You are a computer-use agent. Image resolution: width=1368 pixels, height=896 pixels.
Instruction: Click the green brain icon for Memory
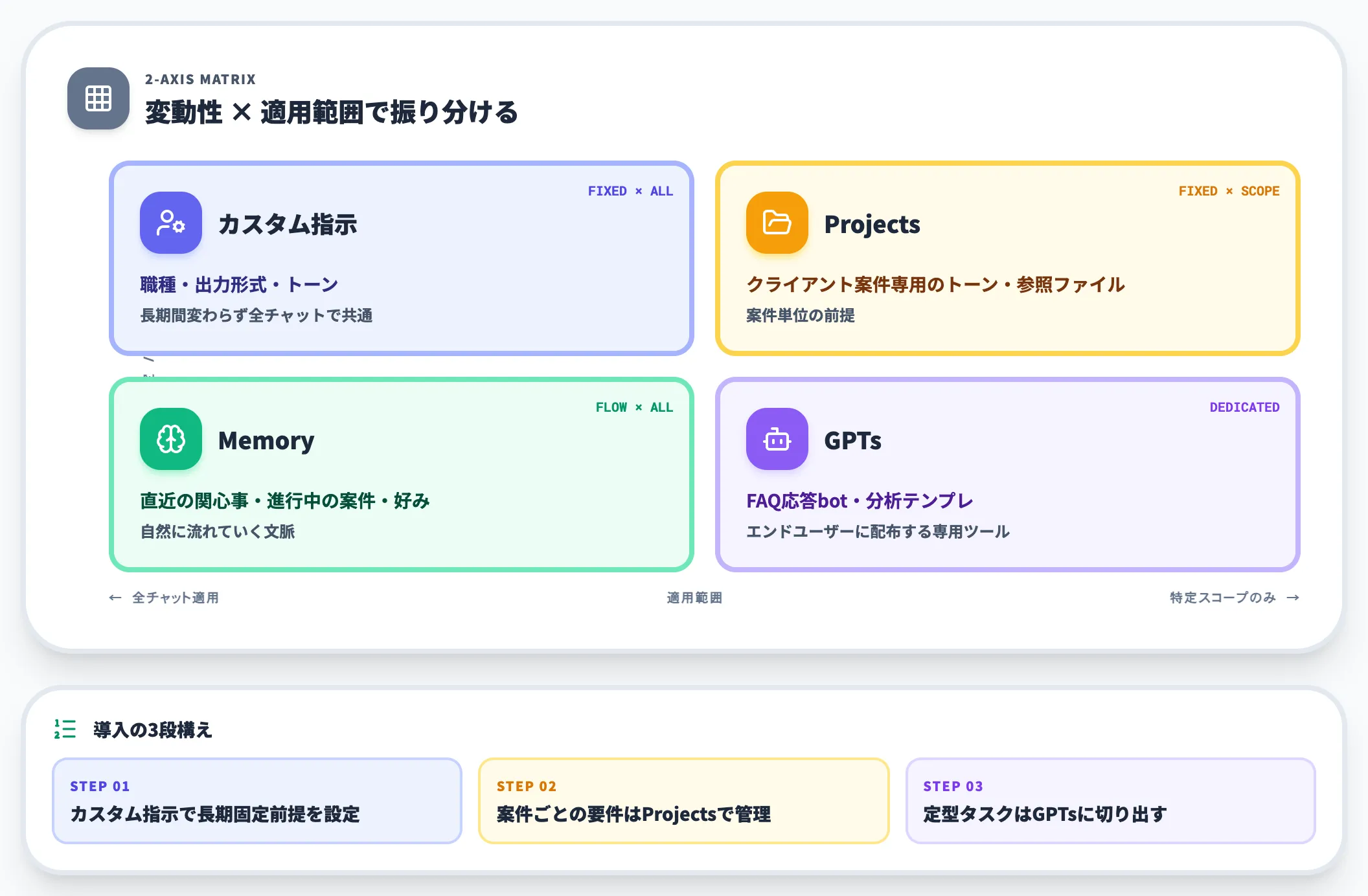[x=171, y=439]
